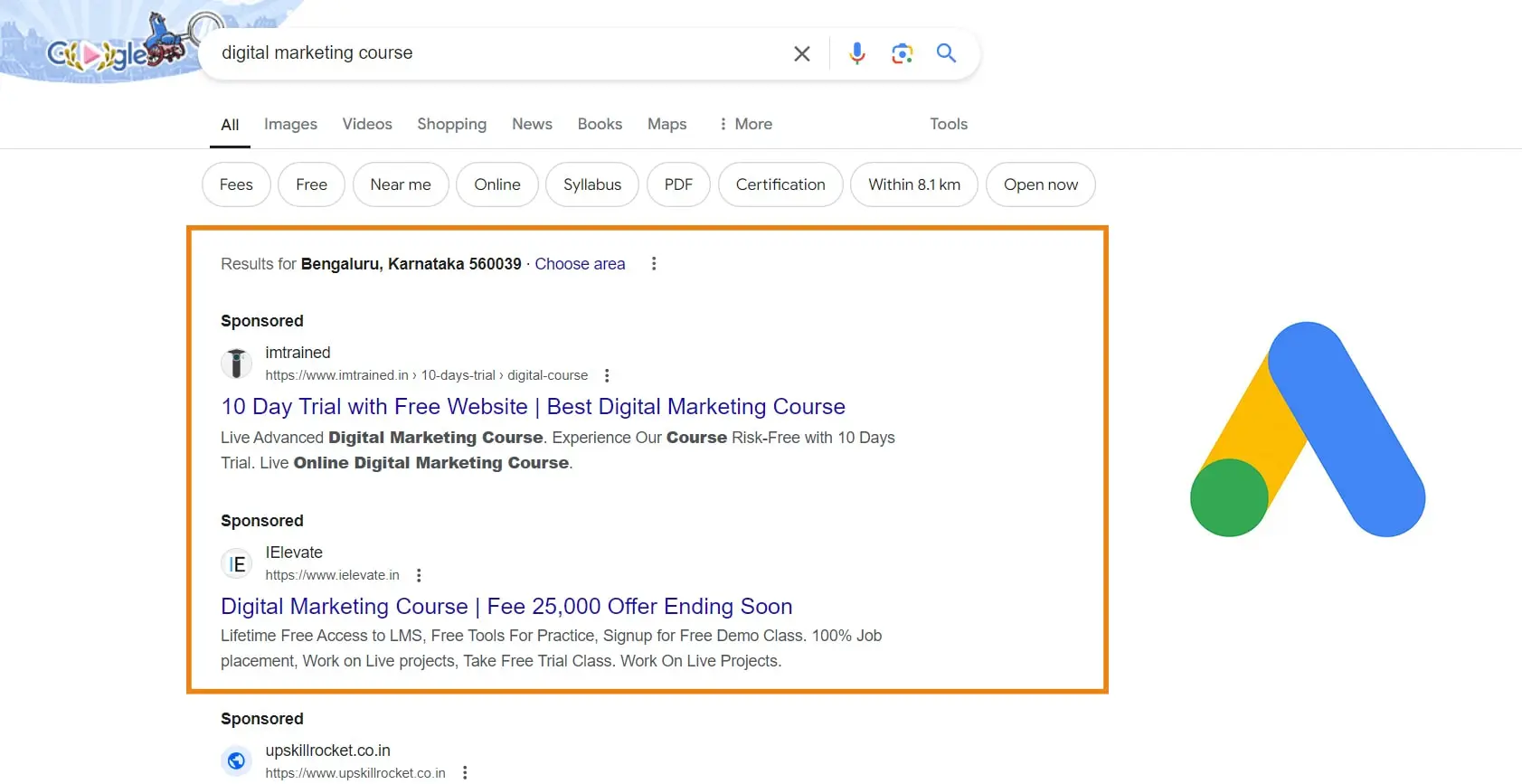
Task: Apply the Syllabus filter chip
Action: tap(592, 184)
